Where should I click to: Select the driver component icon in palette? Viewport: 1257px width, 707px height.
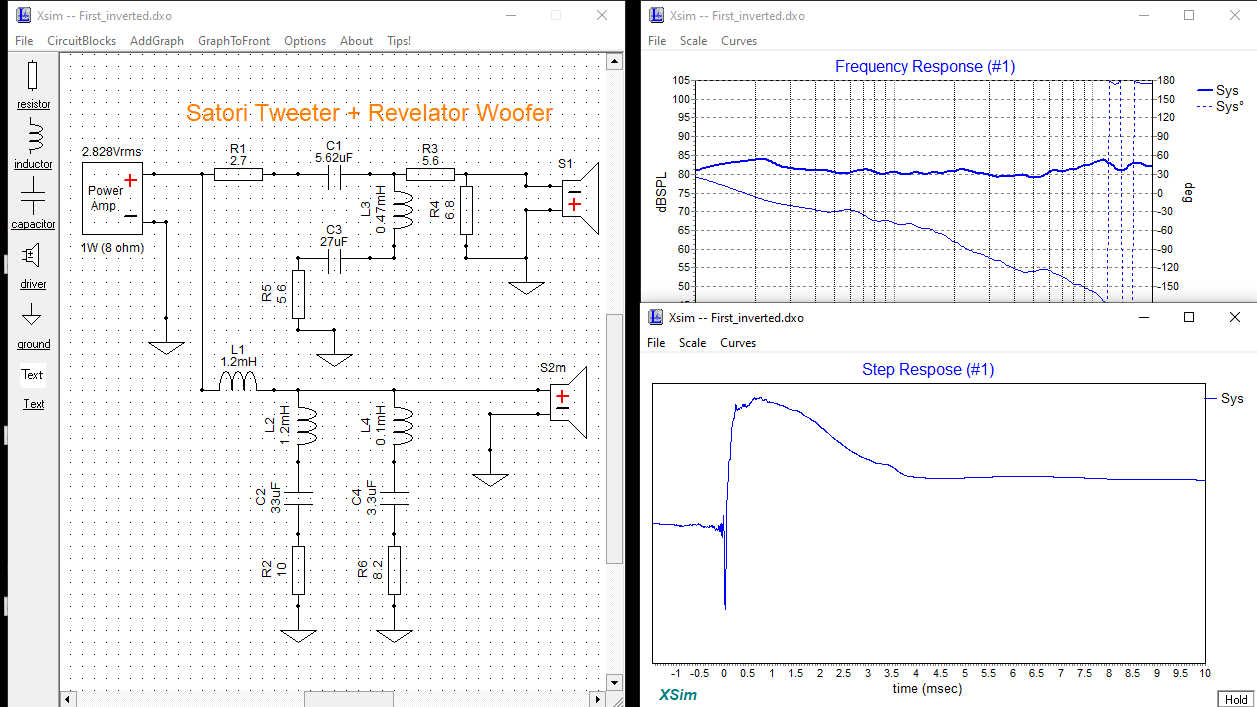point(32,255)
